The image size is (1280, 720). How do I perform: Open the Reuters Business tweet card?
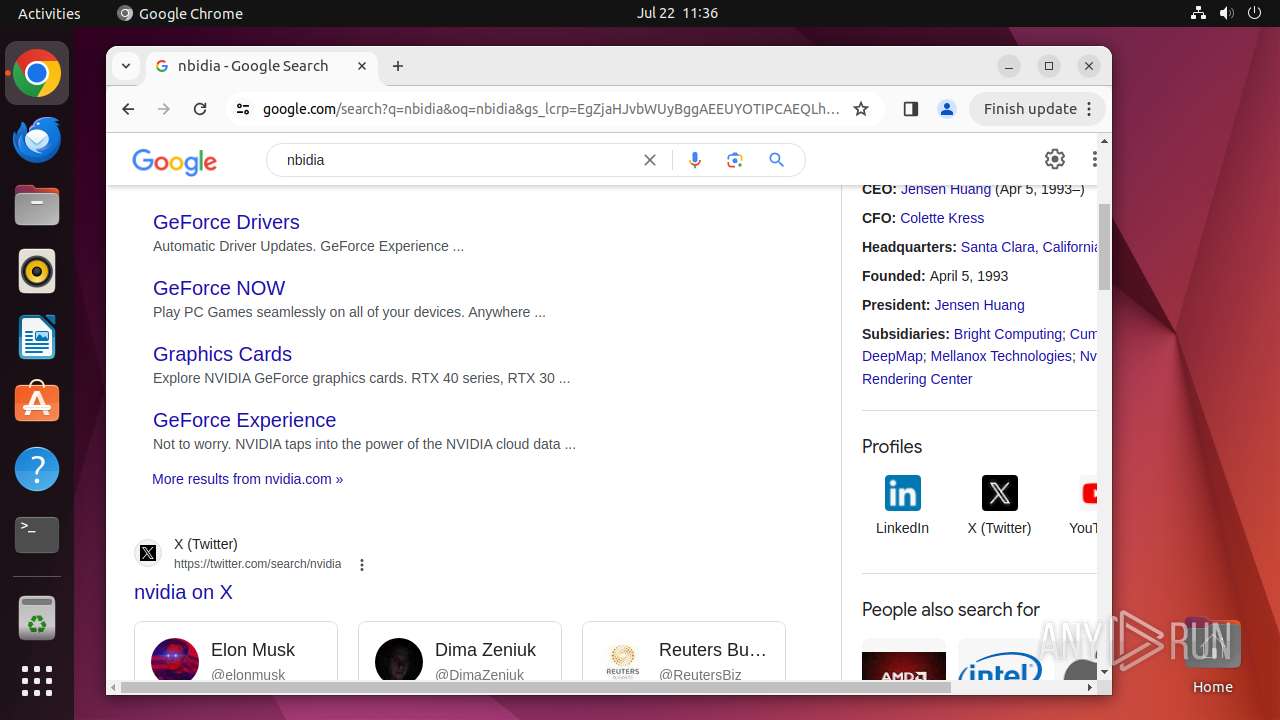click(x=684, y=652)
